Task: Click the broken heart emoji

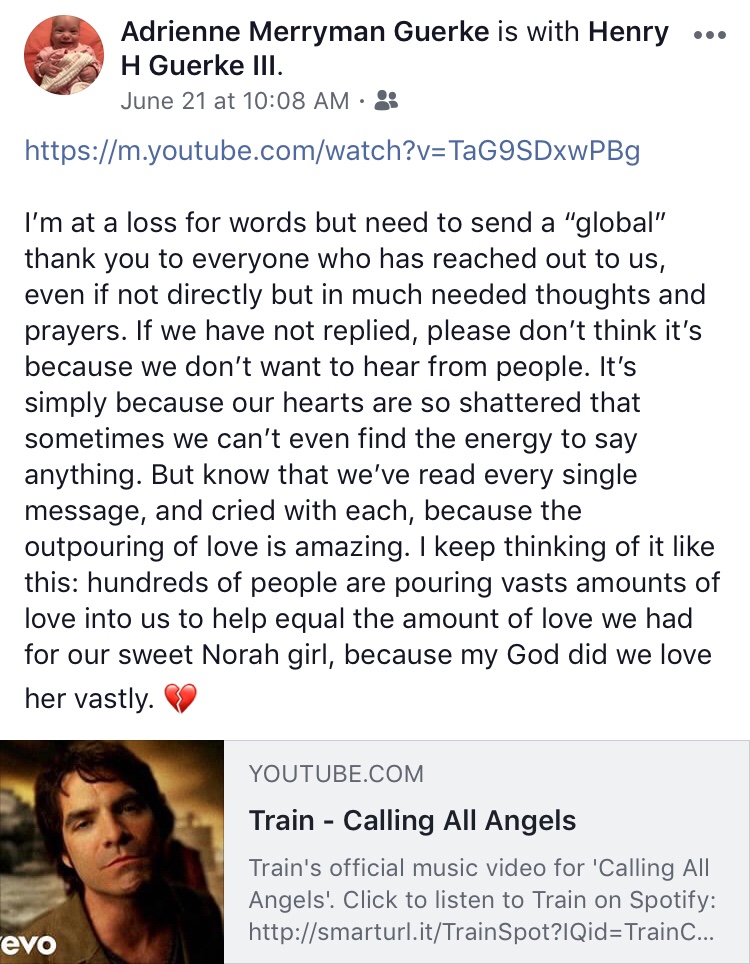Action: click(180, 699)
